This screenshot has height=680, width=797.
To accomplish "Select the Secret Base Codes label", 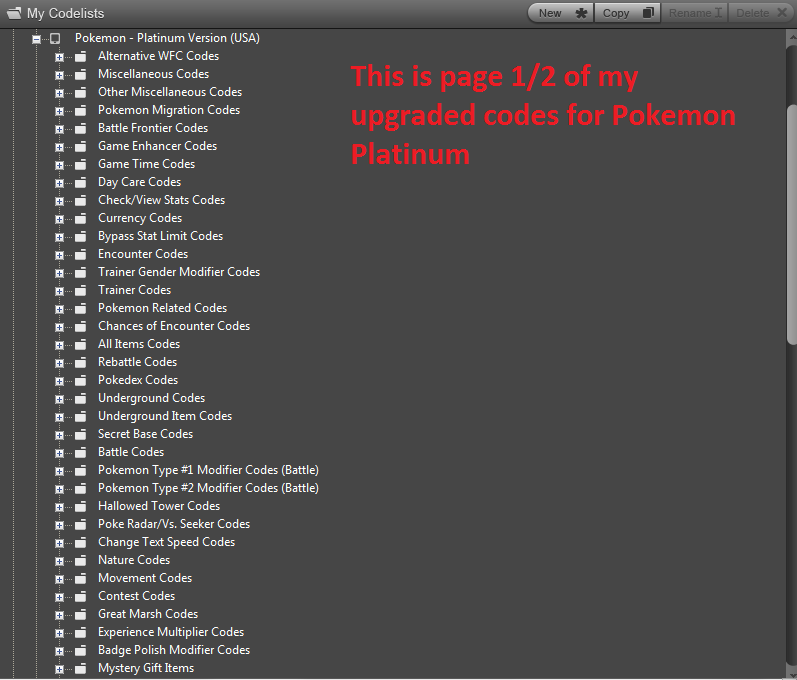I will pos(145,434).
